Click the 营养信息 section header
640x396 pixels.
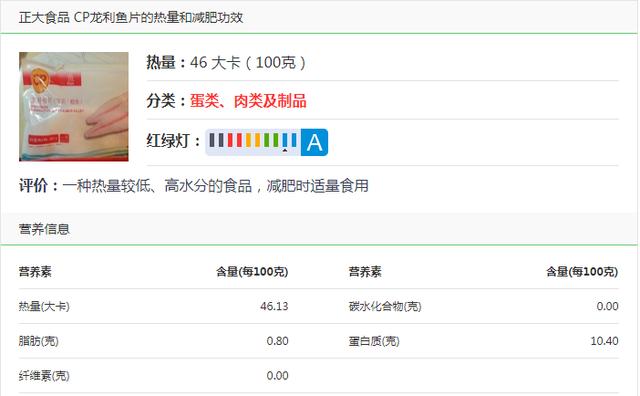(44, 229)
